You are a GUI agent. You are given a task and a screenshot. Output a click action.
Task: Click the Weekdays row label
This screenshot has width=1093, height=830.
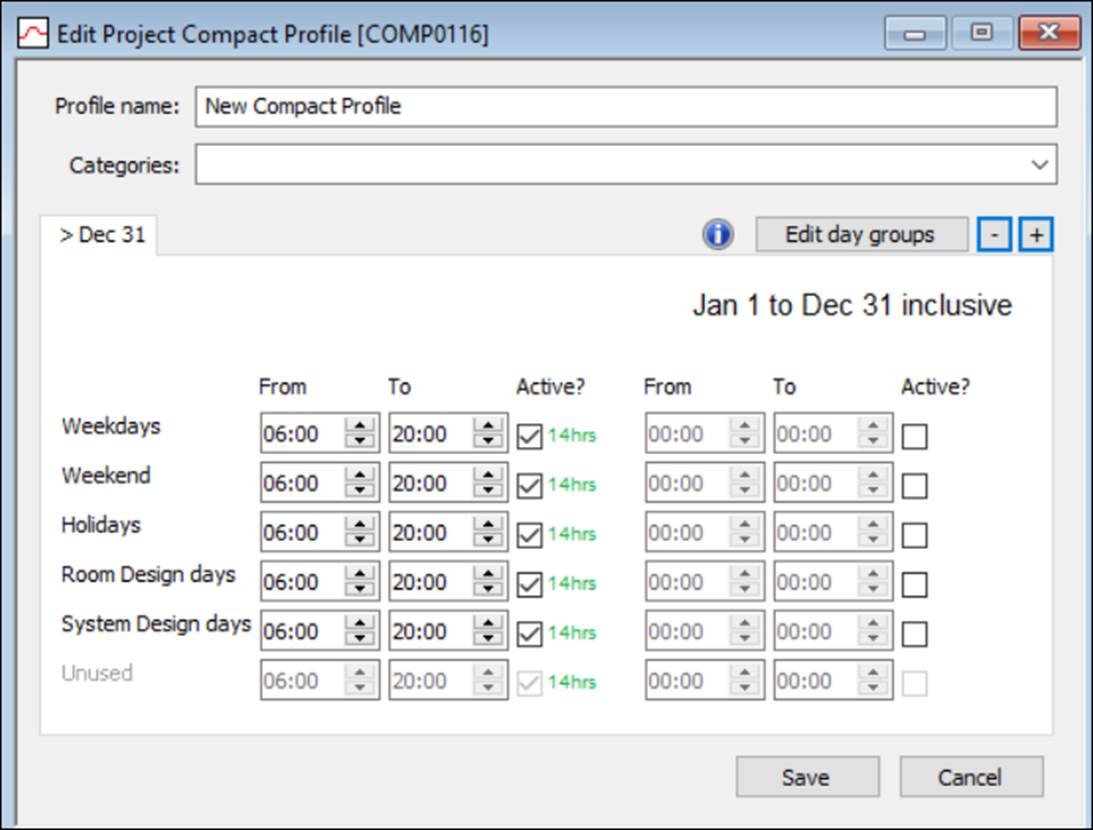tap(111, 426)
